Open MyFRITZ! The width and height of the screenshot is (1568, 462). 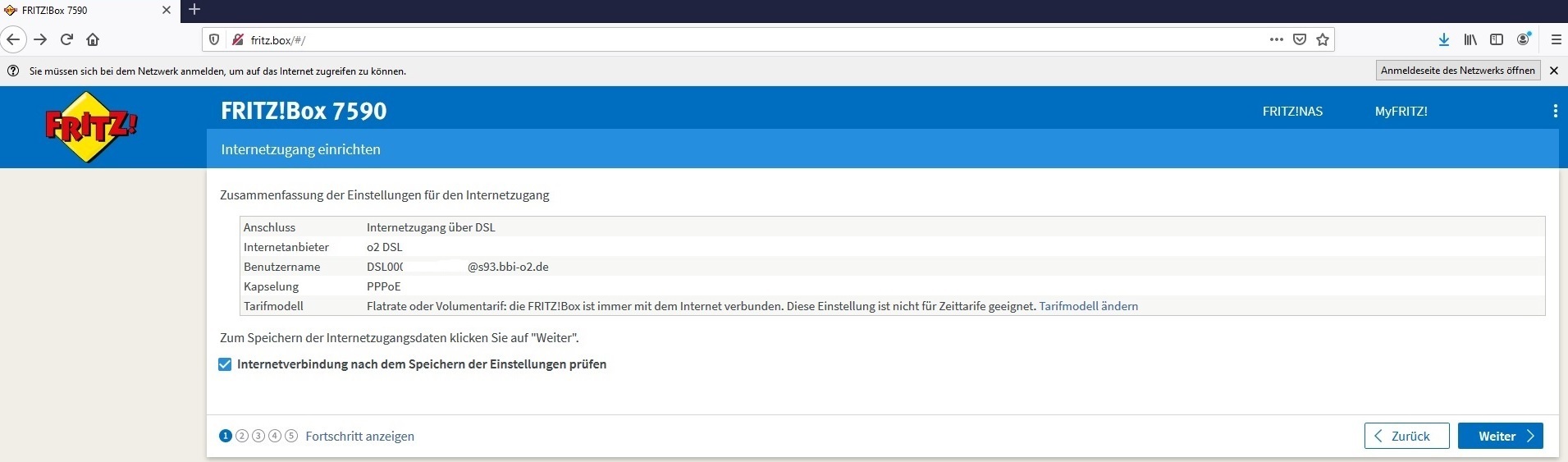tap(1401, 112)
